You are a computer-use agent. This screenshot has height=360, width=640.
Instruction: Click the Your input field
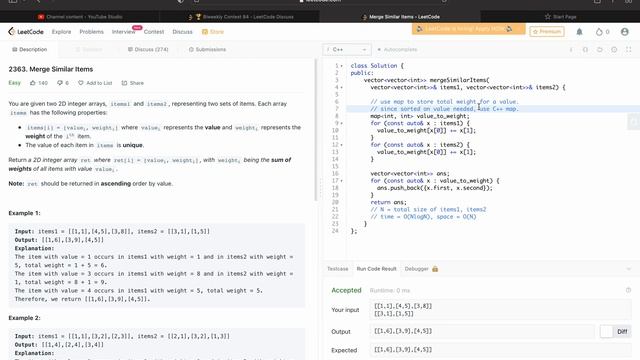point(500,310)
